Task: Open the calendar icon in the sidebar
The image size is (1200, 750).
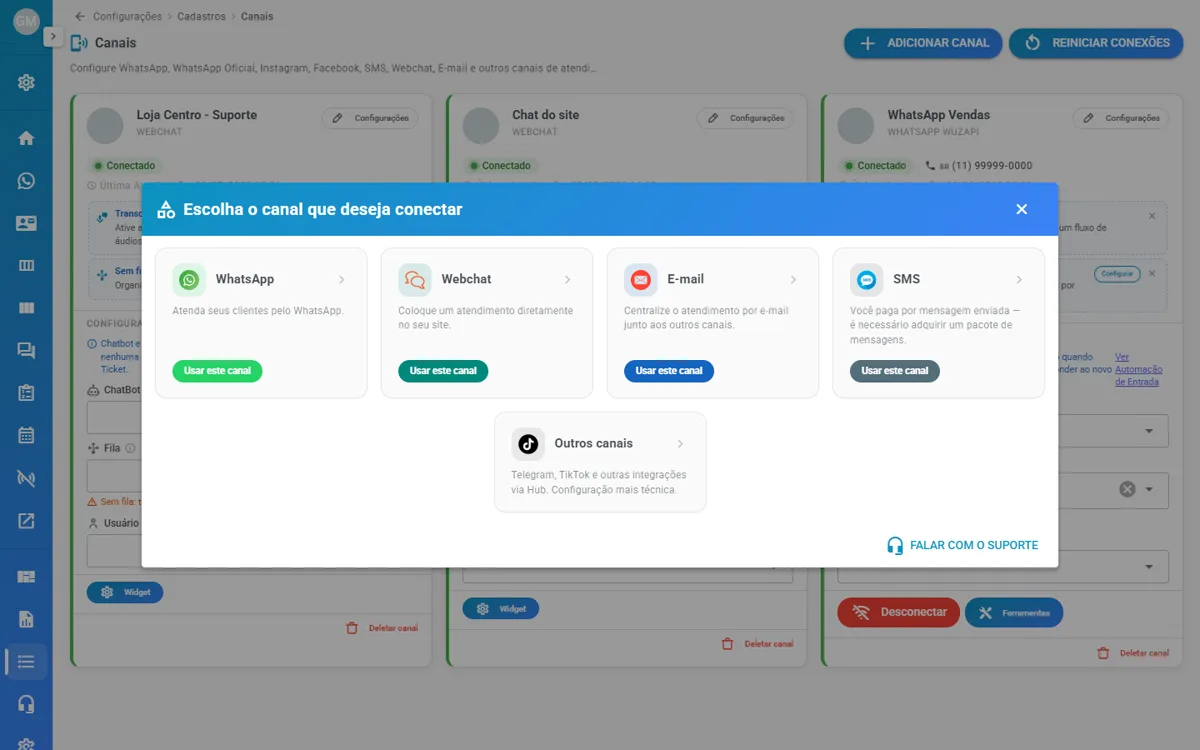Action: click(26, 435)
